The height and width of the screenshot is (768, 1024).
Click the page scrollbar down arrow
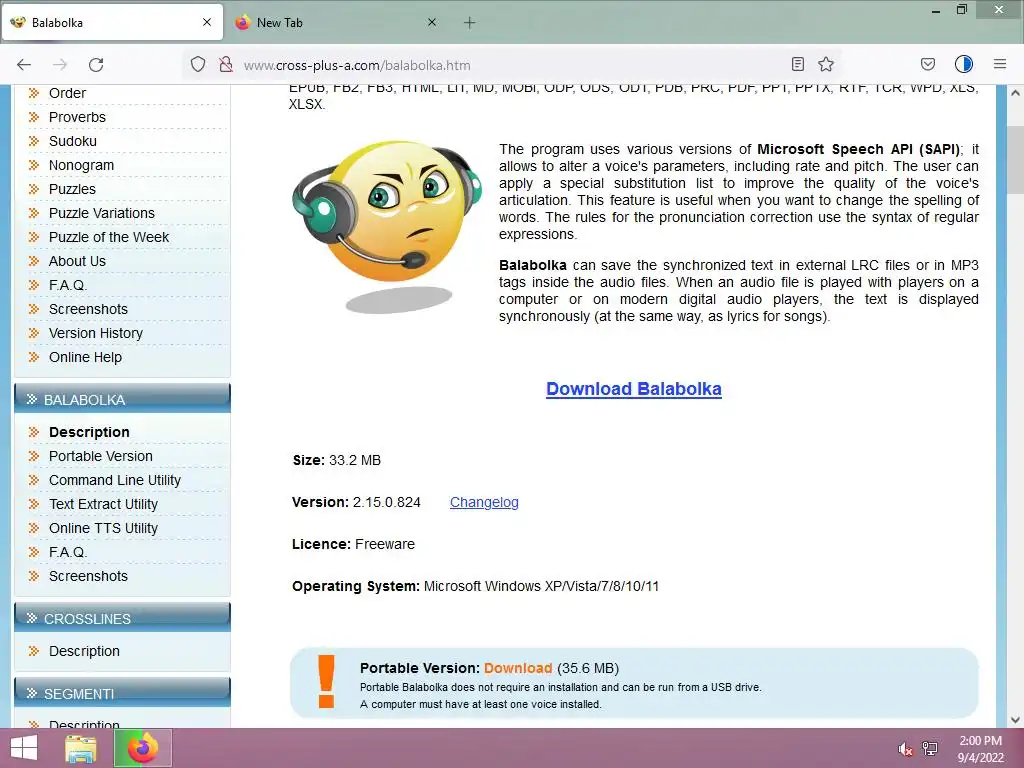point(1015,720)
